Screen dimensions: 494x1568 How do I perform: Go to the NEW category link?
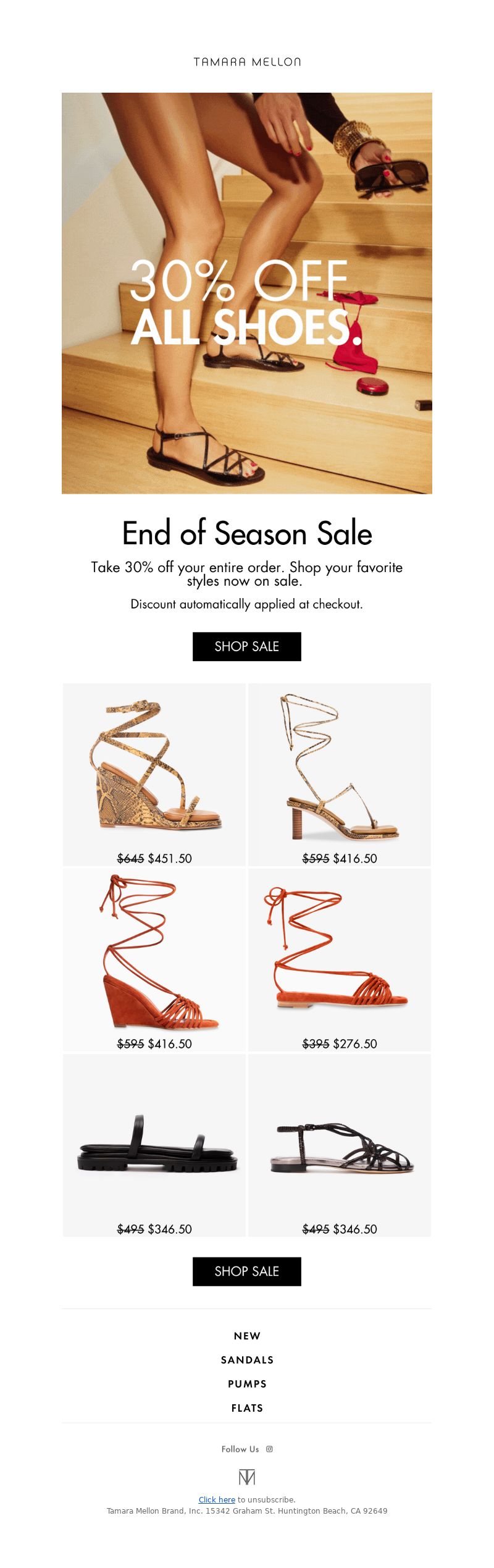tap(247, 1336)
